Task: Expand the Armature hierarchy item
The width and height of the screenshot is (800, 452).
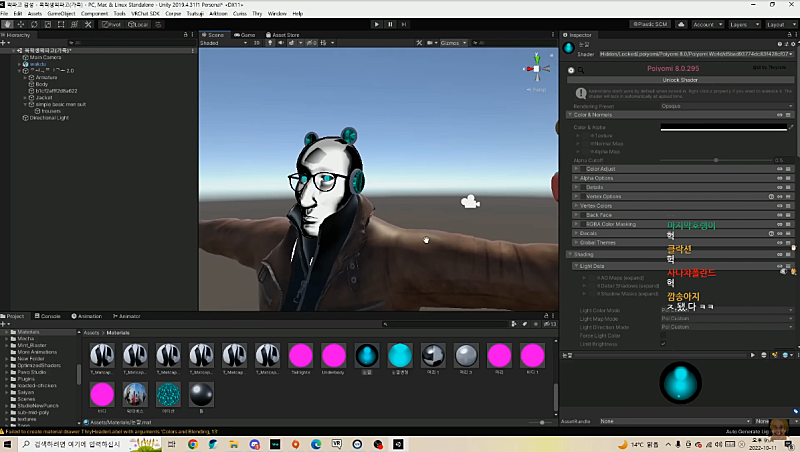Action: coord(25,76)
